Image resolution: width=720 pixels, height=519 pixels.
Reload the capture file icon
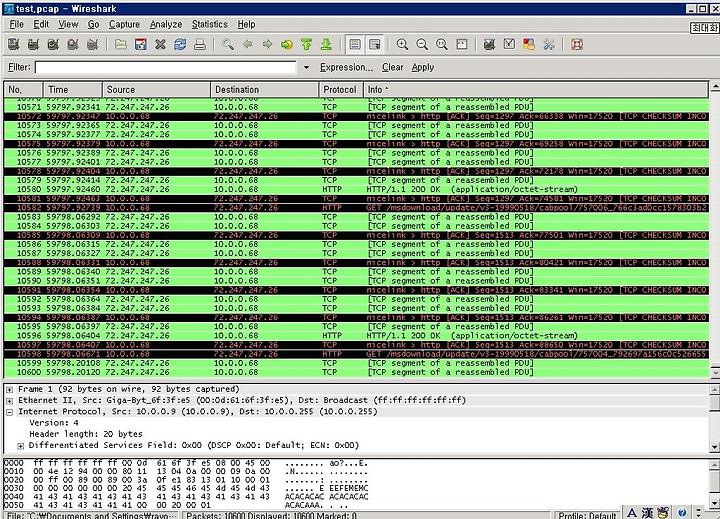pos(180,45)
